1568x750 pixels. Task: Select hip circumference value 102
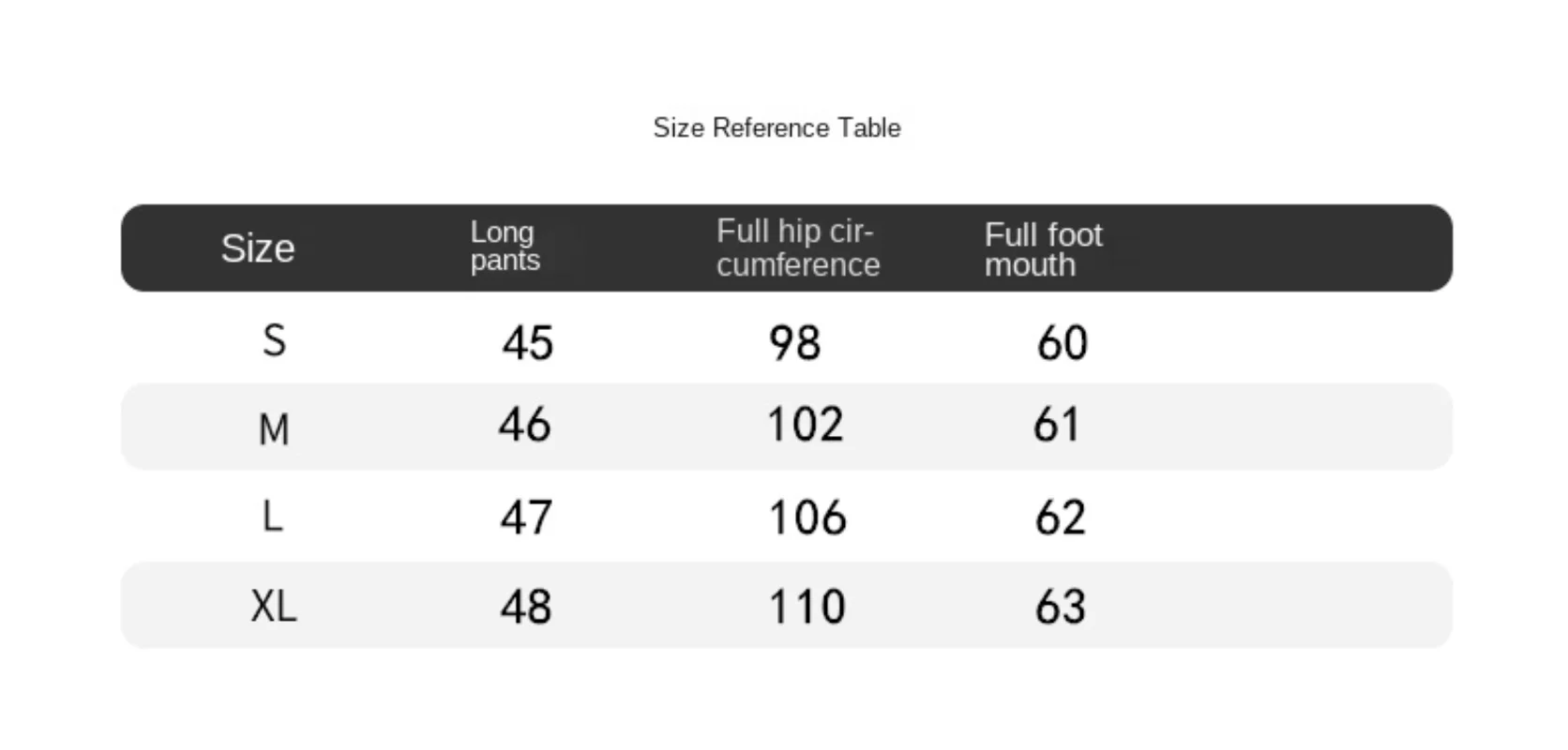click(x=805, y=425)
